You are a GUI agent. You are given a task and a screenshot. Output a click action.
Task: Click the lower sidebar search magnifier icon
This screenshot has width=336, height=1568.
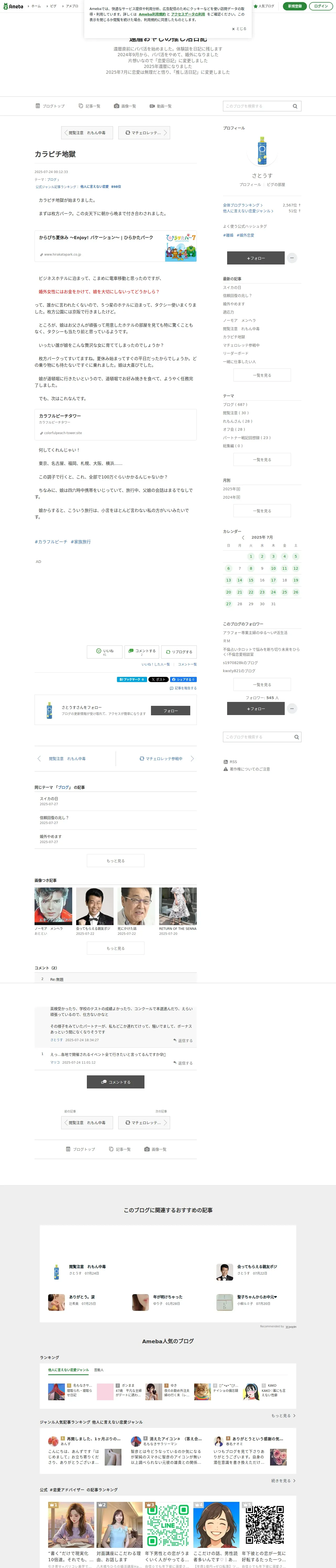tap(296, 737)
